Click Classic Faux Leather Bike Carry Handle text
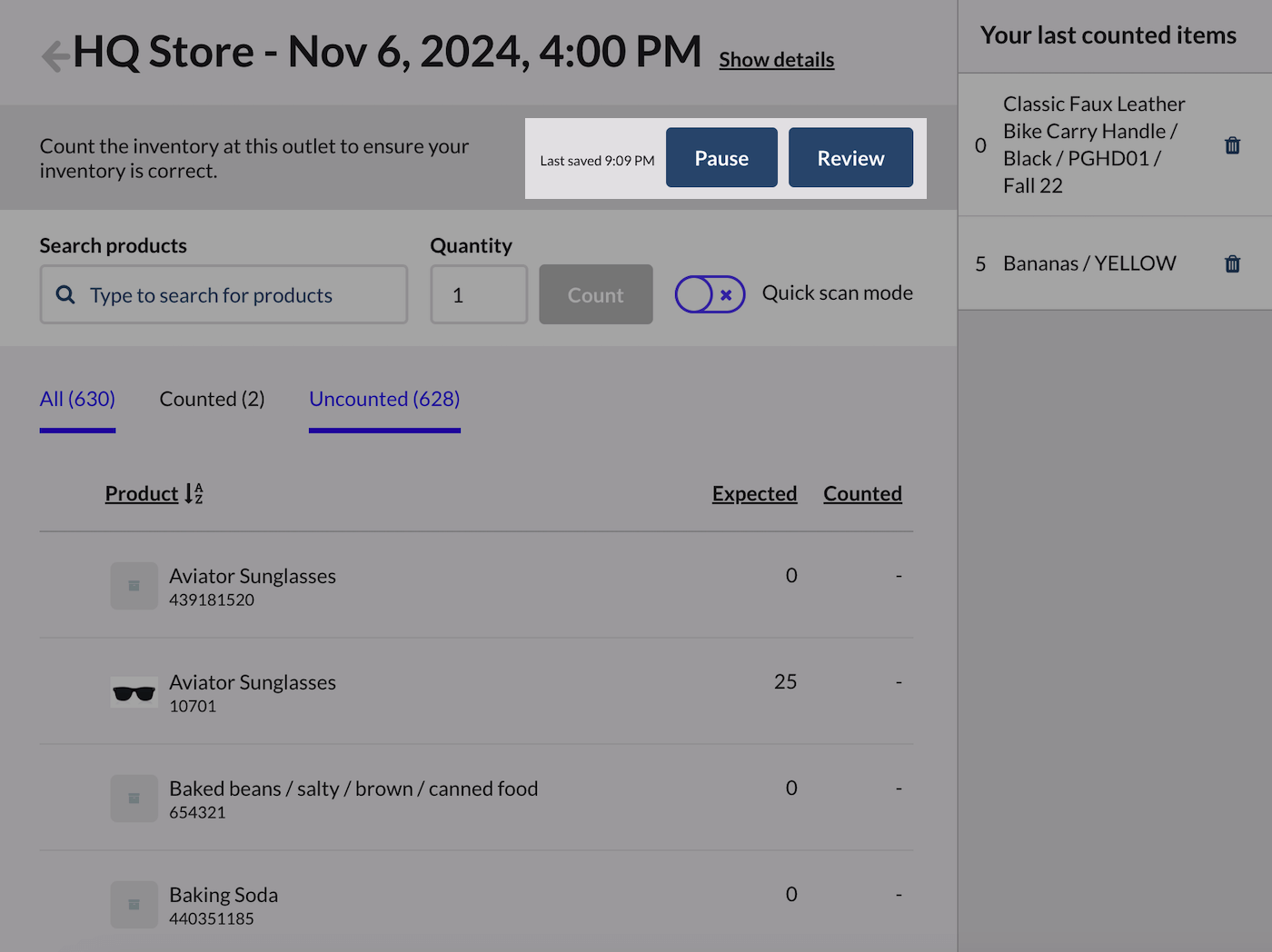This screenshot has height=952, width=1272. click(x=1094, y=144)
